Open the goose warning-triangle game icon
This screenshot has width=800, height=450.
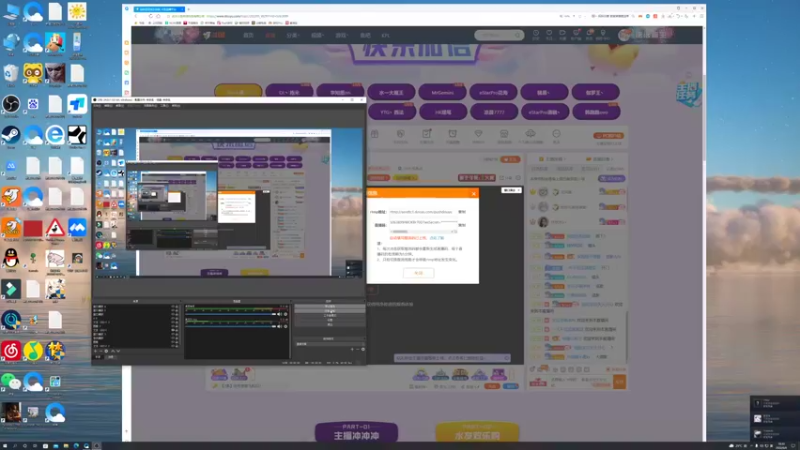(55, 228)
